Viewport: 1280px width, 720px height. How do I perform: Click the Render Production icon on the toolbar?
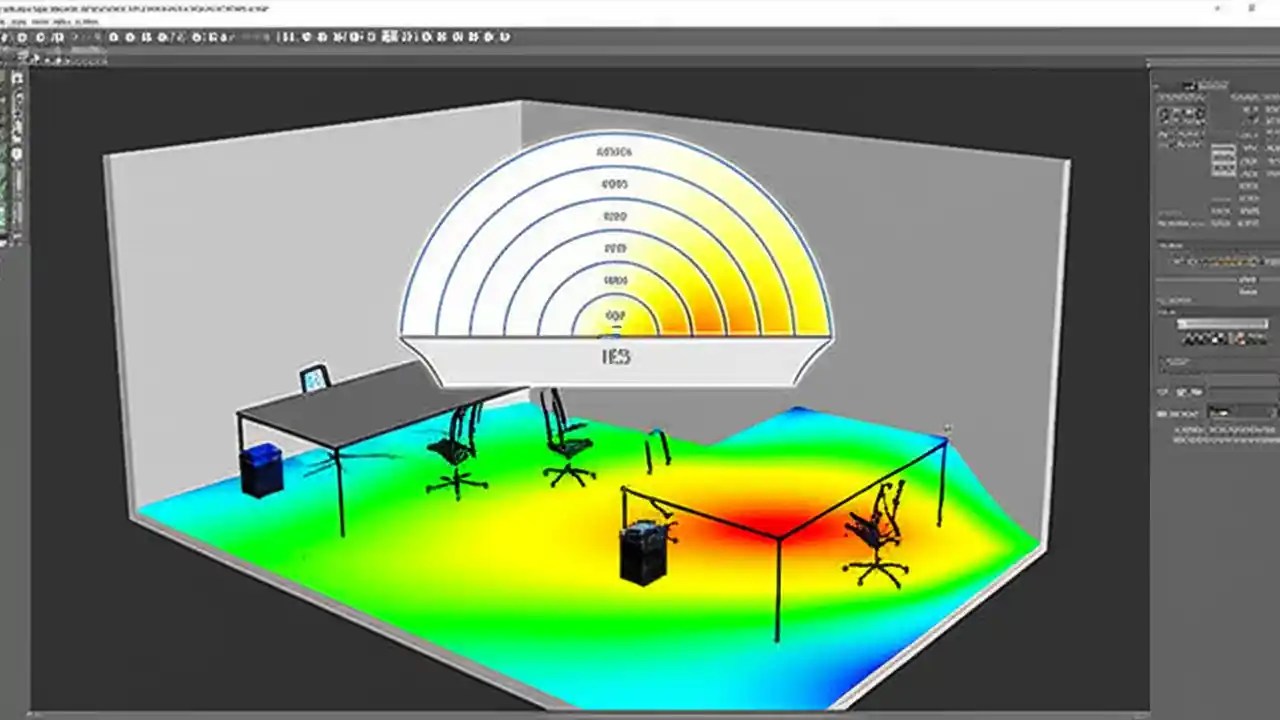[x=505, y=38]
